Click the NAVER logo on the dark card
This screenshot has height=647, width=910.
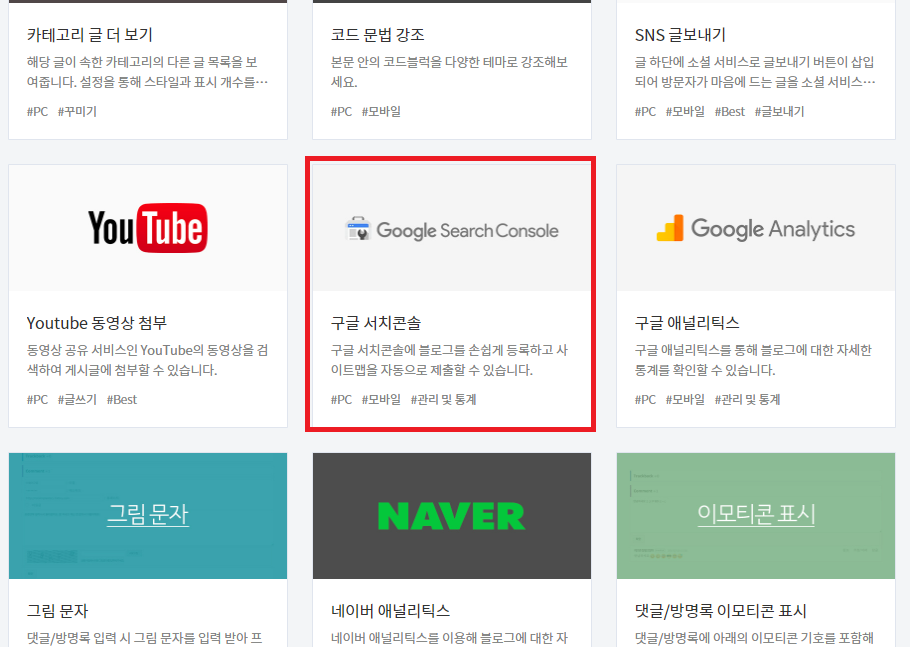(x=450, y=516)
